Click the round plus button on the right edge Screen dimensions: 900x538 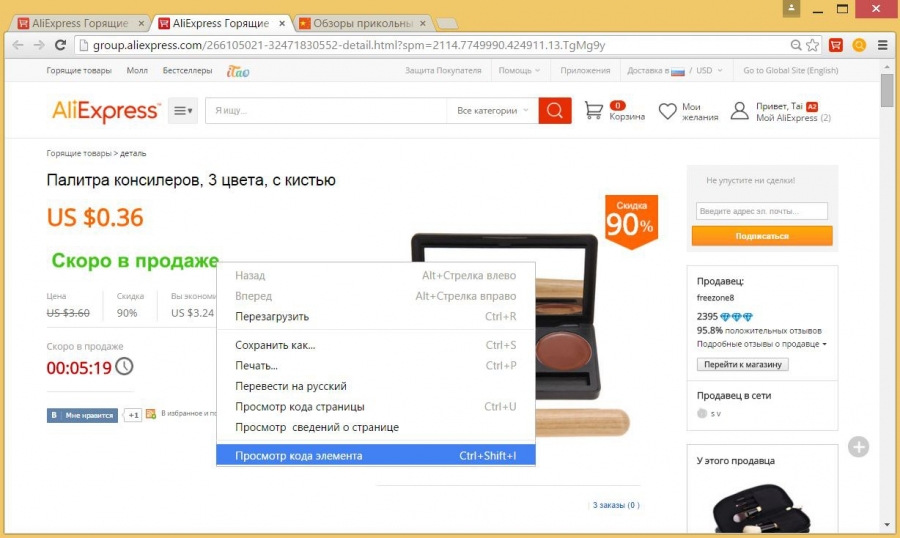tap(859, 447)
